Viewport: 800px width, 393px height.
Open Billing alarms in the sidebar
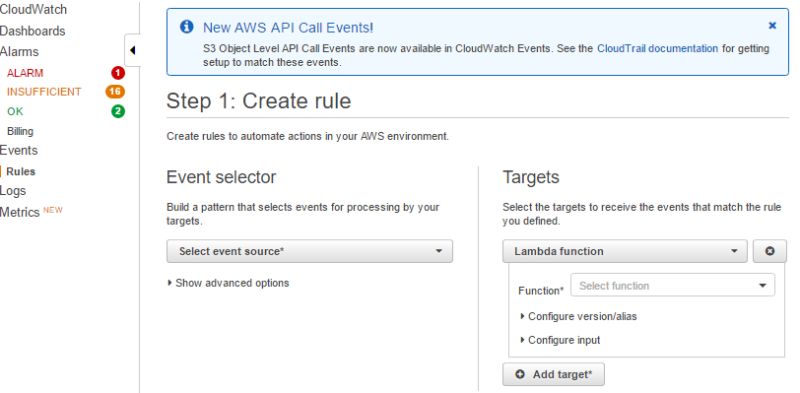point(20,131)
